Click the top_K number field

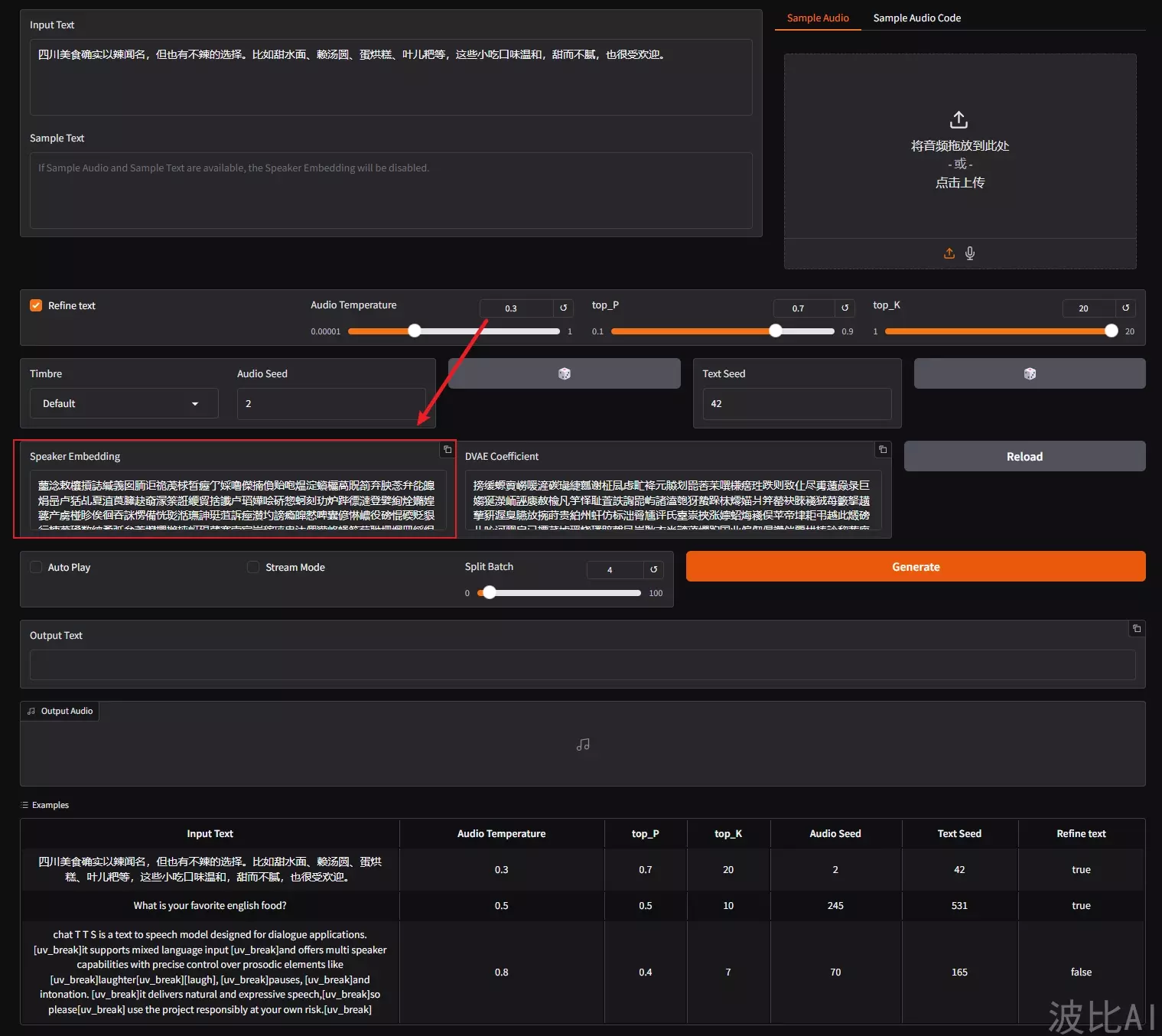tap(1089, 308)
